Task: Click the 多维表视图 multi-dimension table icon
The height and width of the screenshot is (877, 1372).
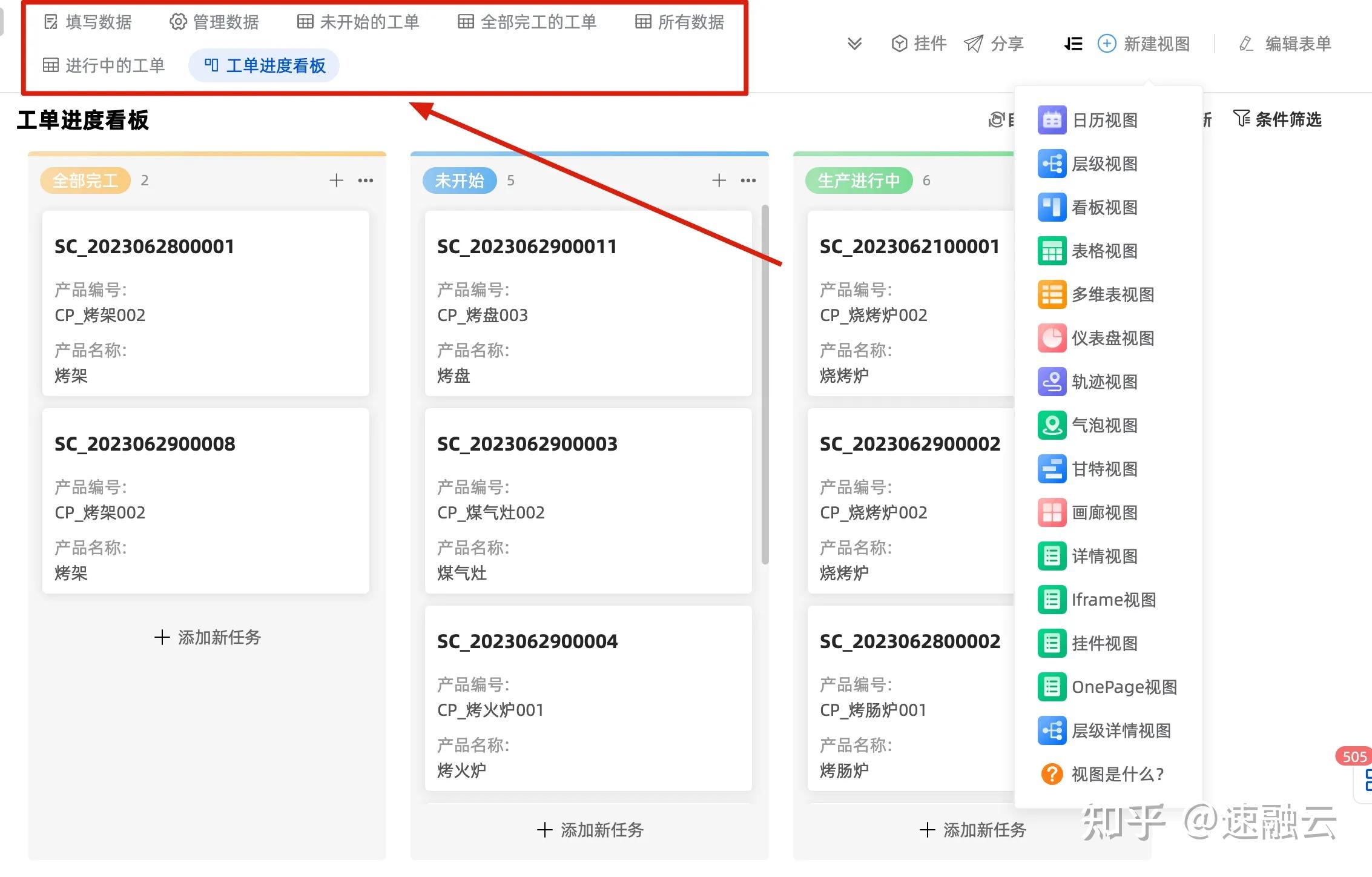Action: [1052, 295]
